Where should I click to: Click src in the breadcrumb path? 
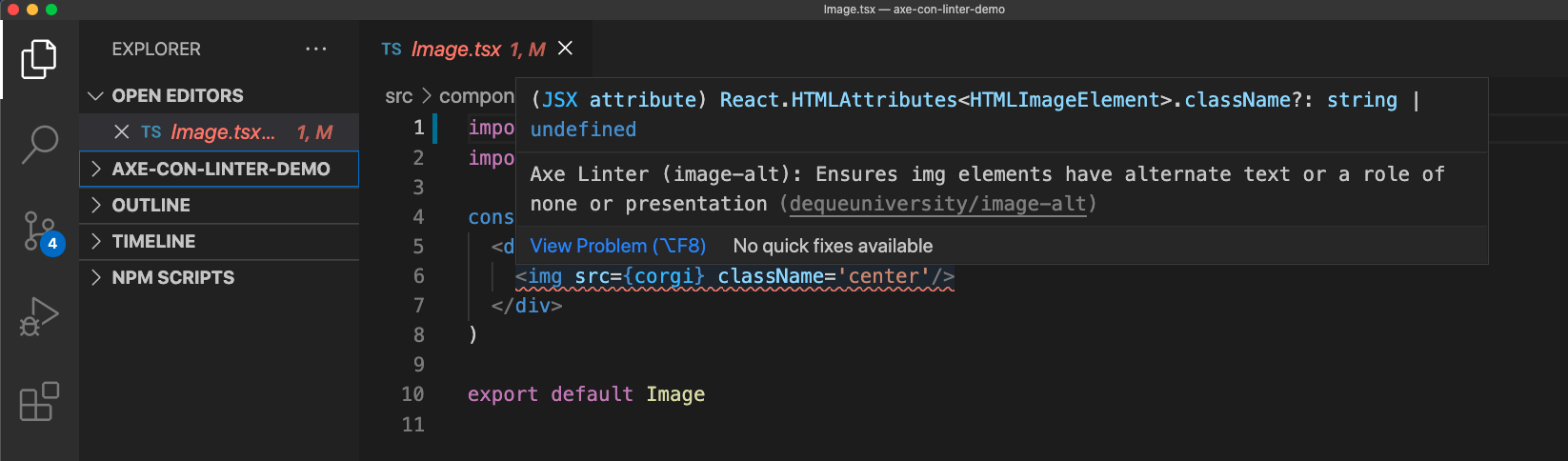click(x=398, y=96)
